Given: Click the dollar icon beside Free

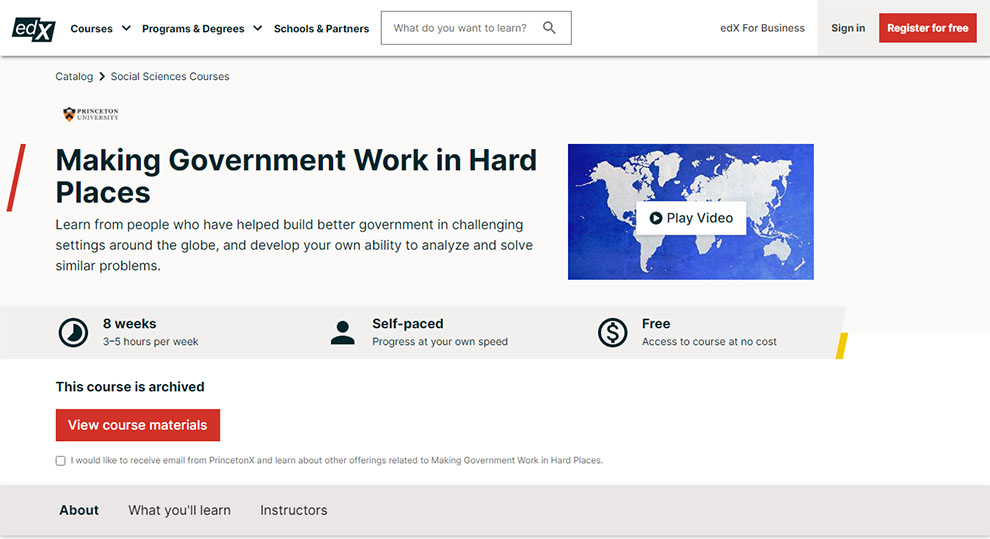Looking at the screenshot, I should coord(612,333).
